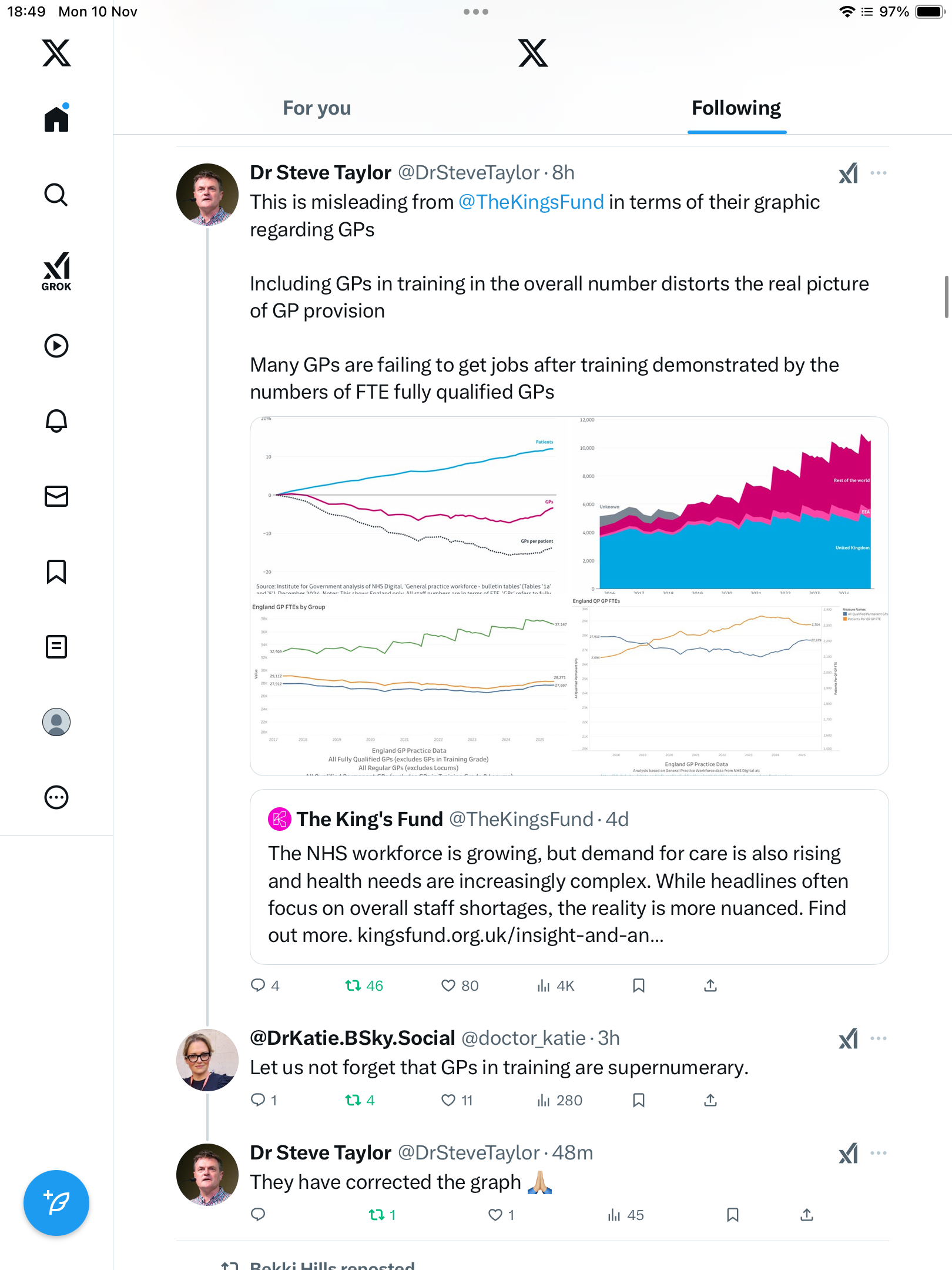Screen dimensions: 952x1270
Task: Open the attached GP charts image
Action: click(x=569, y=596)
